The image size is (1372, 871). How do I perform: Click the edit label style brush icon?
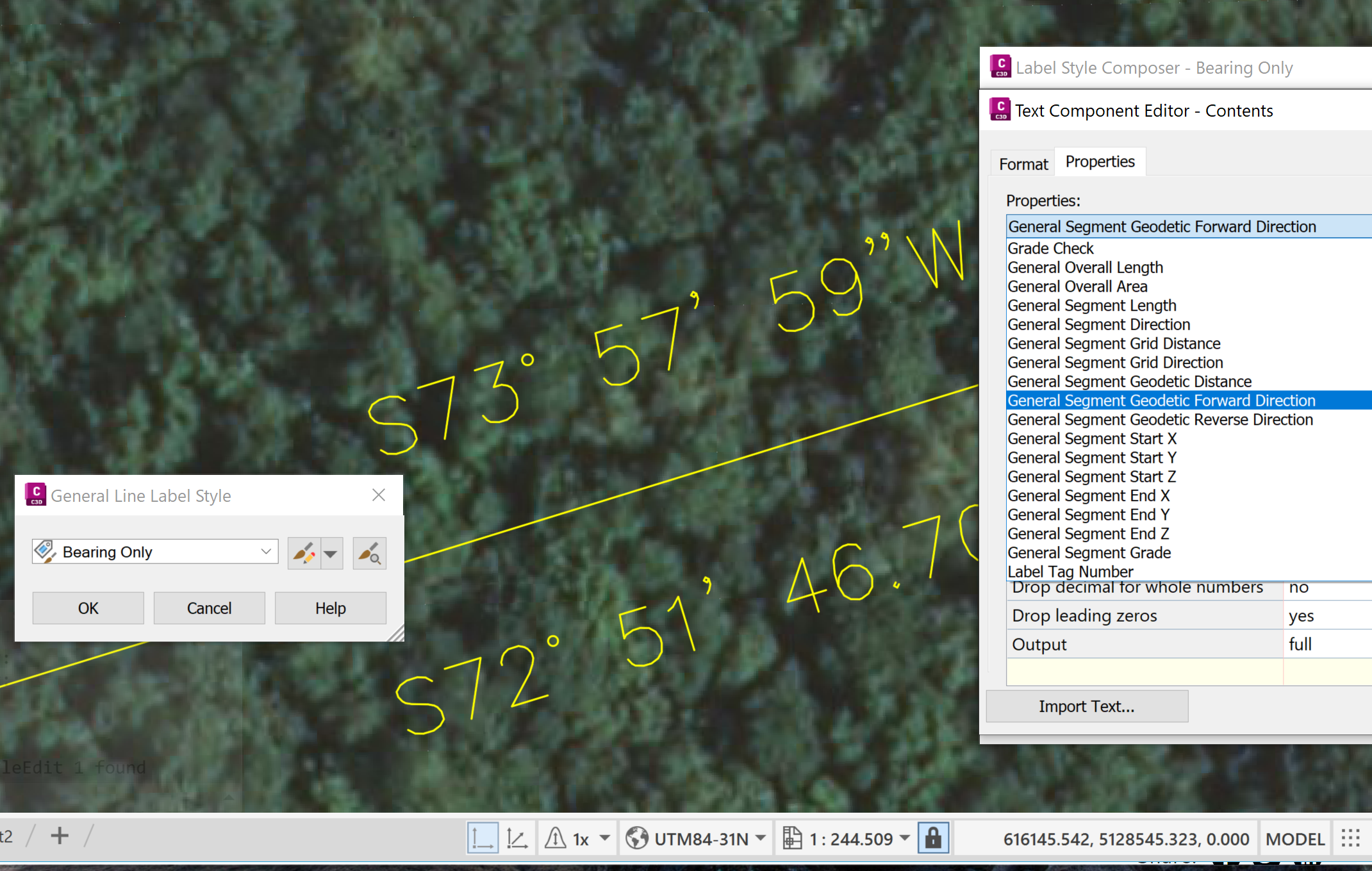coord(304,553)
